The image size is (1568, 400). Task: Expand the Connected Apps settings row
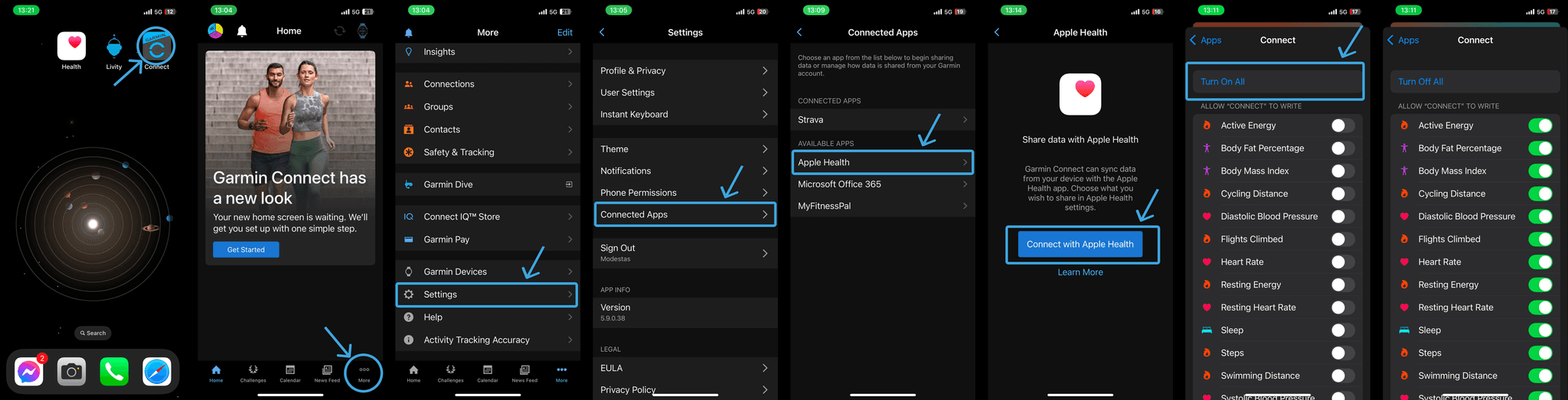point(685,215)
